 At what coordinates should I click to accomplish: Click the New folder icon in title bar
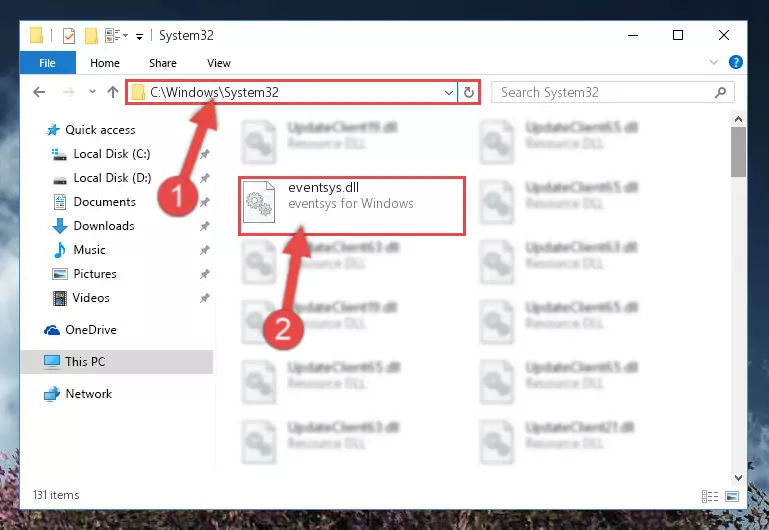click(x=91, y=36)
